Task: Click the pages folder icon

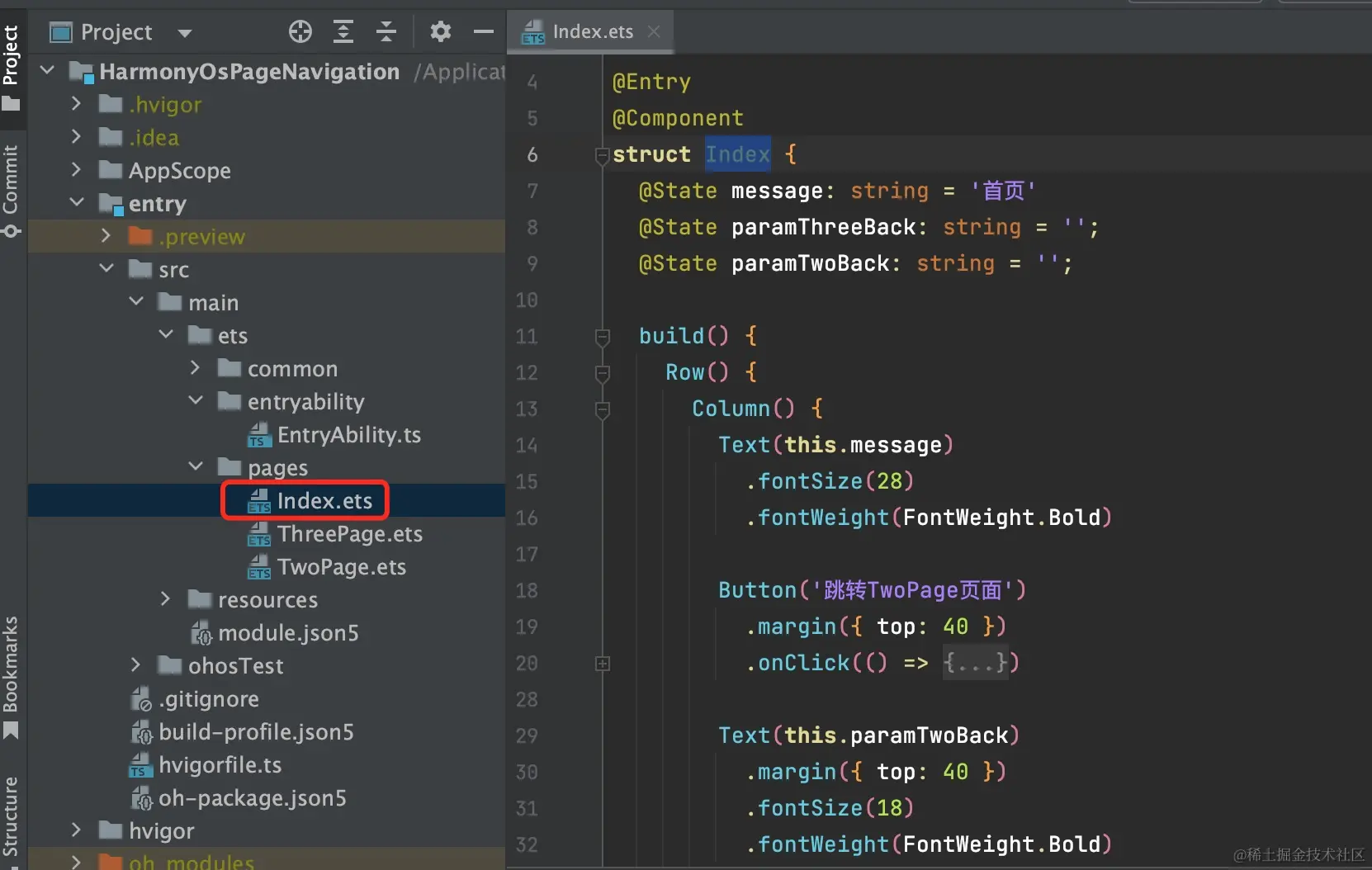Action: (229, 467)
